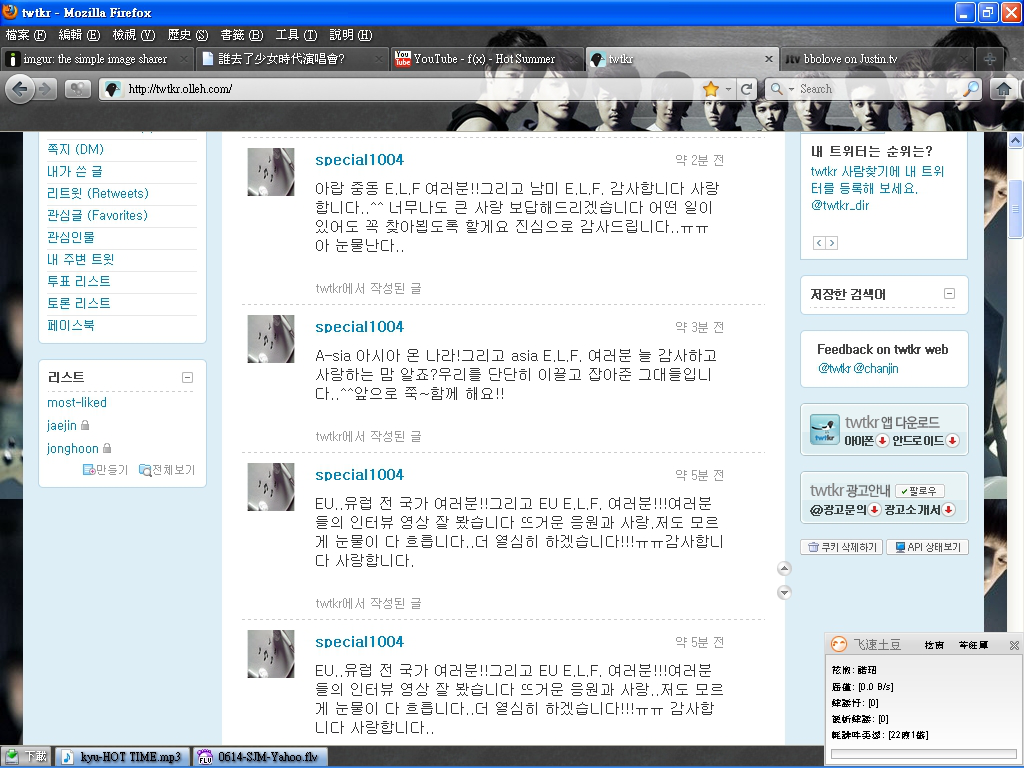Open the 광고소개서 download arrow icon
This screenshot has width=1024, height=768.
(x=949, y=509)
